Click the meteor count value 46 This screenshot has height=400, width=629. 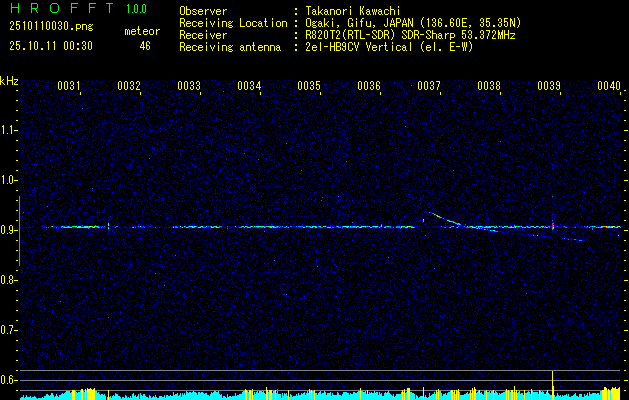(x=145, y=46)
